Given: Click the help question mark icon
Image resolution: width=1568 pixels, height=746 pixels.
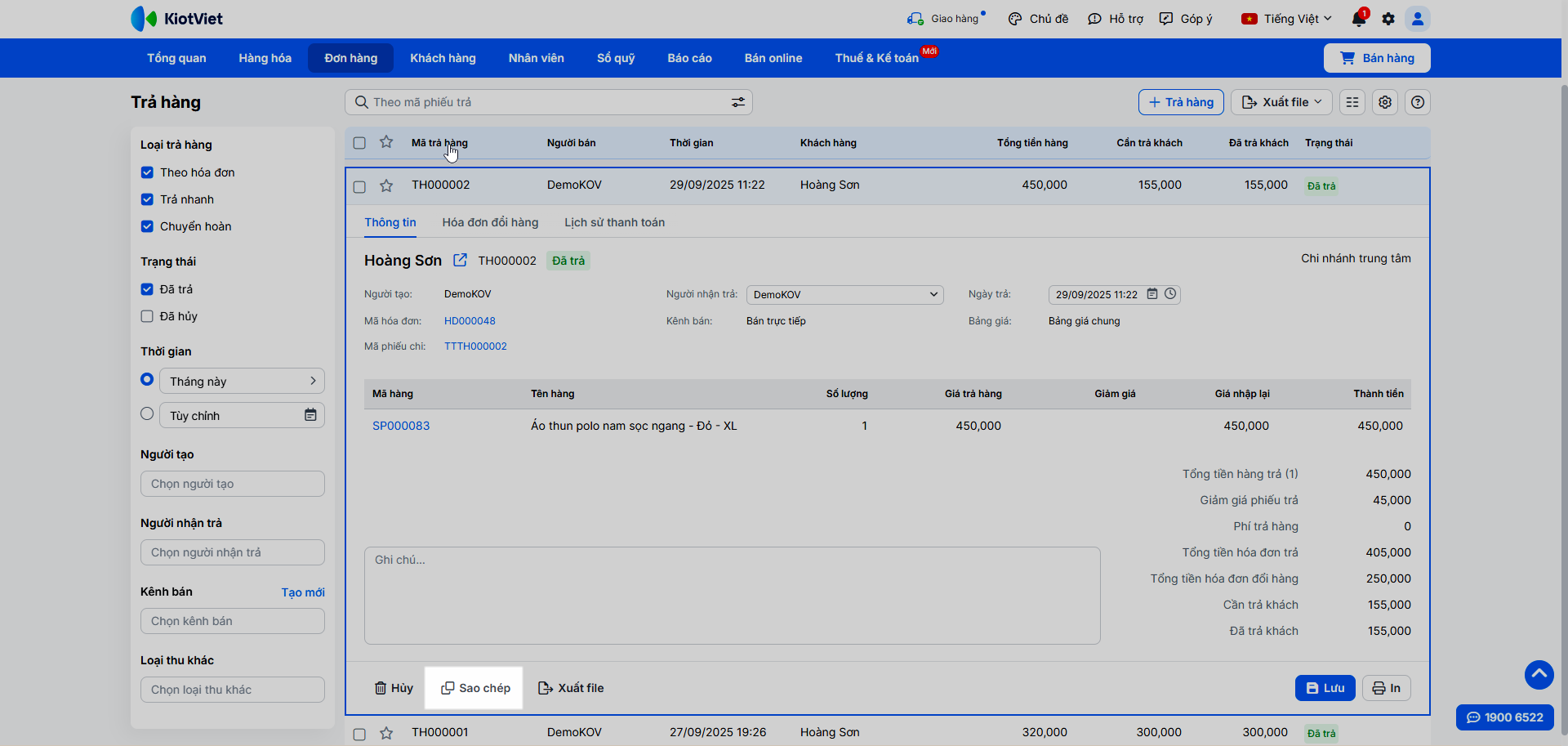Looking at the screenshot, I should coord(1418,102).
